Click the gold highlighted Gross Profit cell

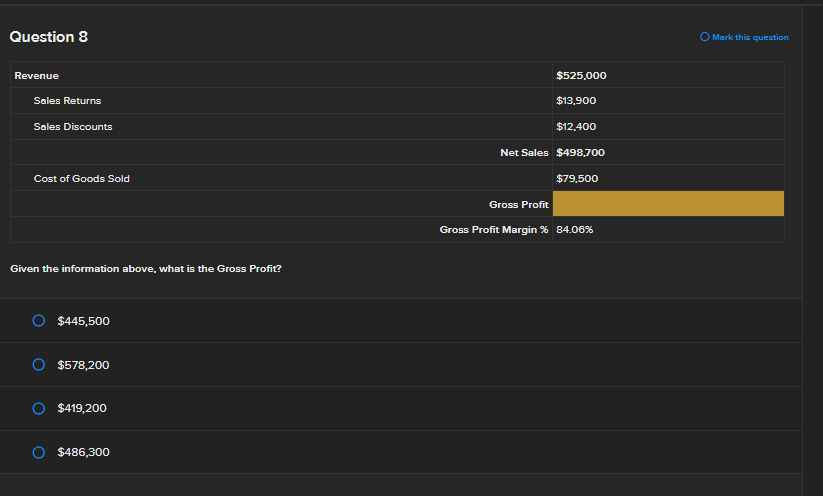click(x=668, y=204)
